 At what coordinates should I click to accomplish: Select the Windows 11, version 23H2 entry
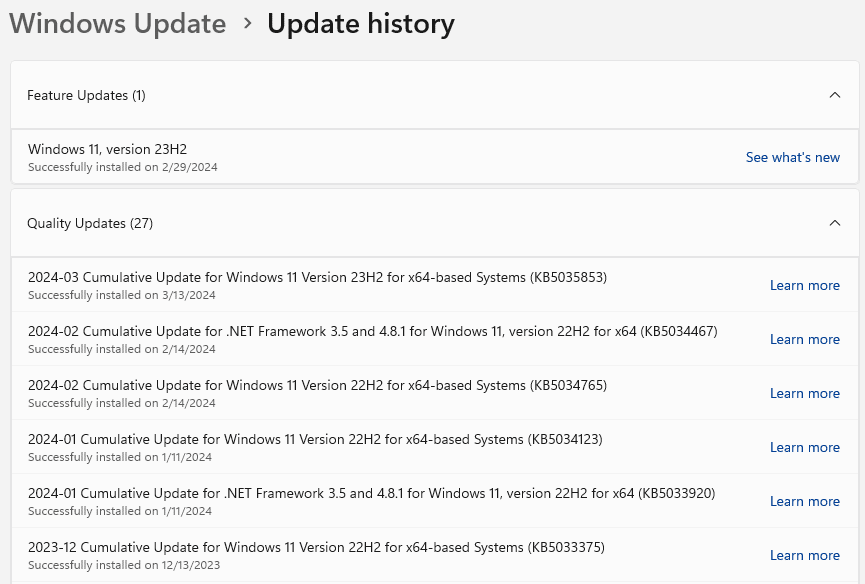point(435,157)
